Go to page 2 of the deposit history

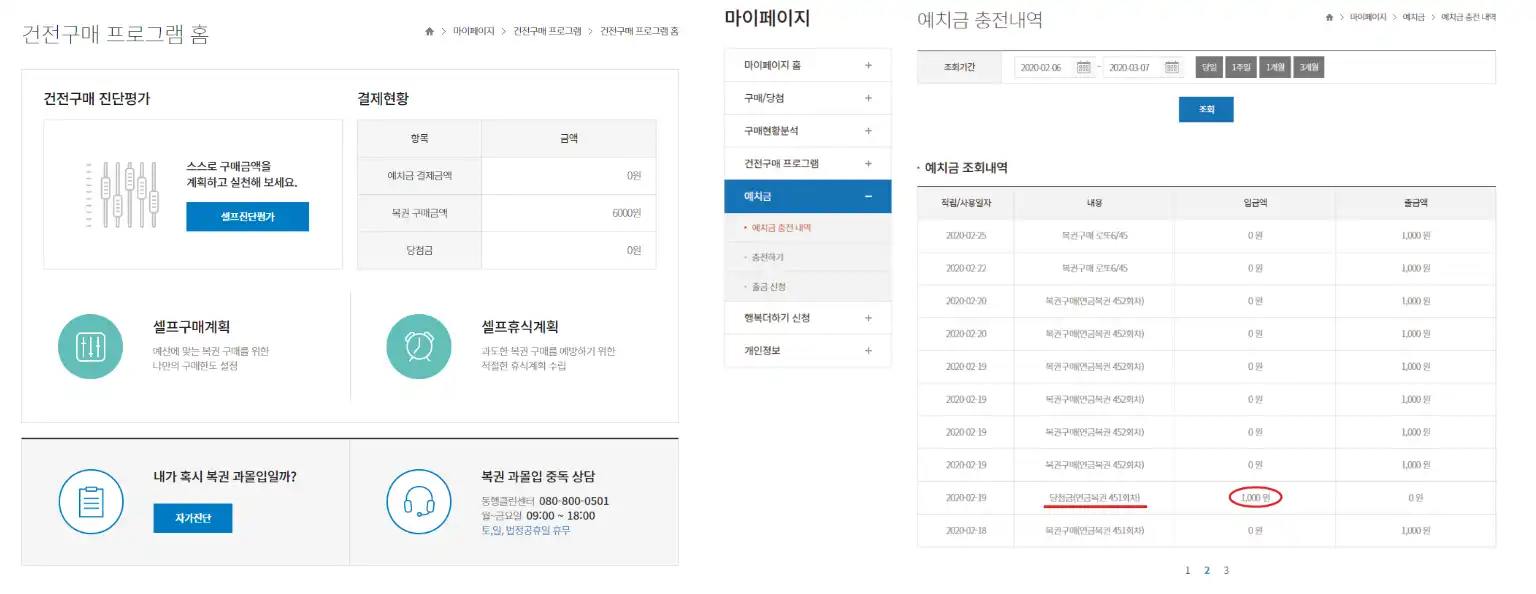pyautogui.click(x=1206, y=570)
